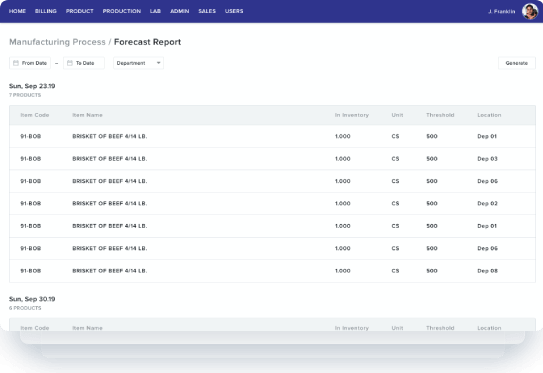Click the Manufacturing Process breadcrumb link
Image resolution: width=543 pixels, height=373 pixels.
57,42
